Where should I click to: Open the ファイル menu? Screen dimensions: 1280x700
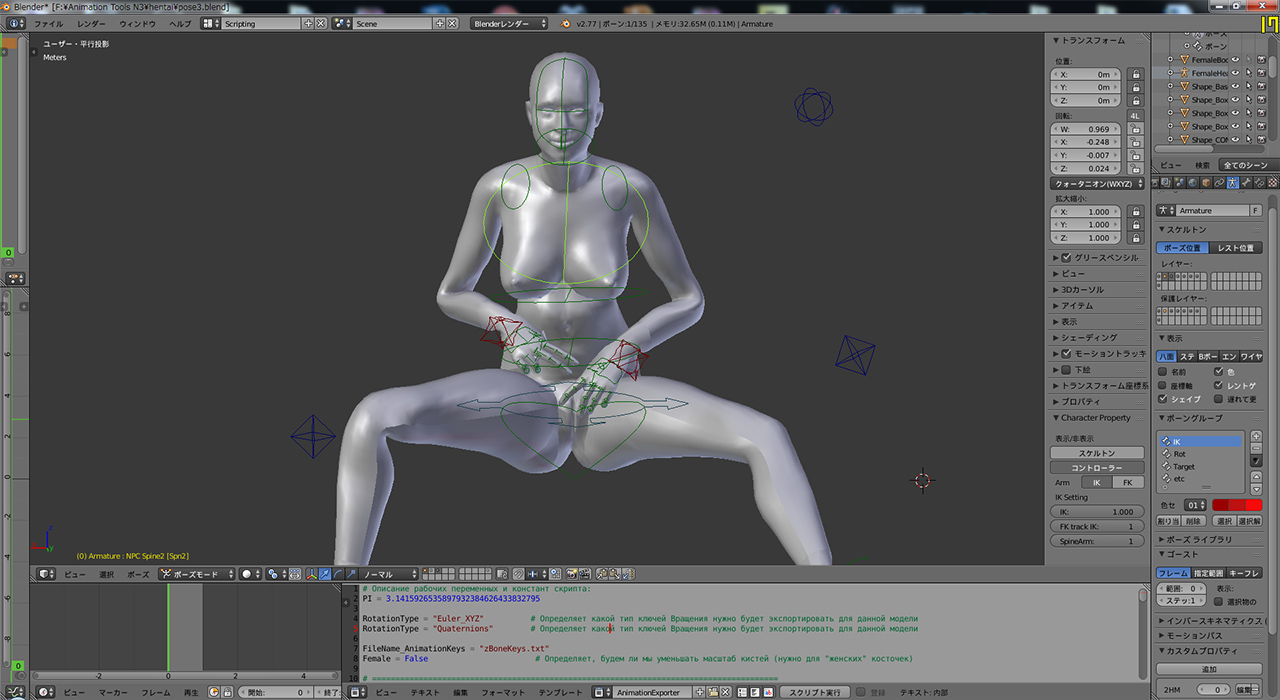click(x=48, y=23)
